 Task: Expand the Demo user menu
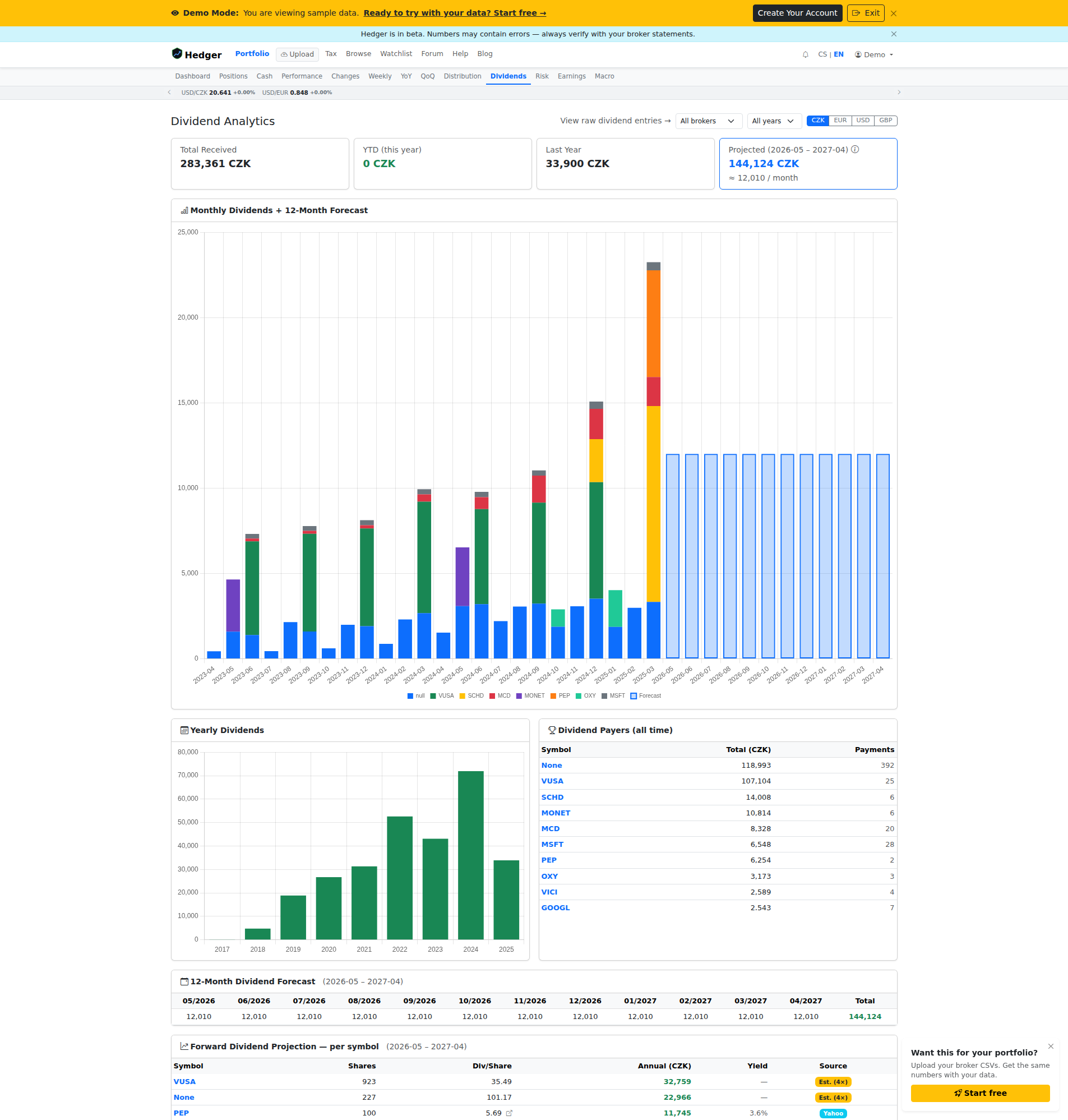pyautogui.click(x=874, y=54)
